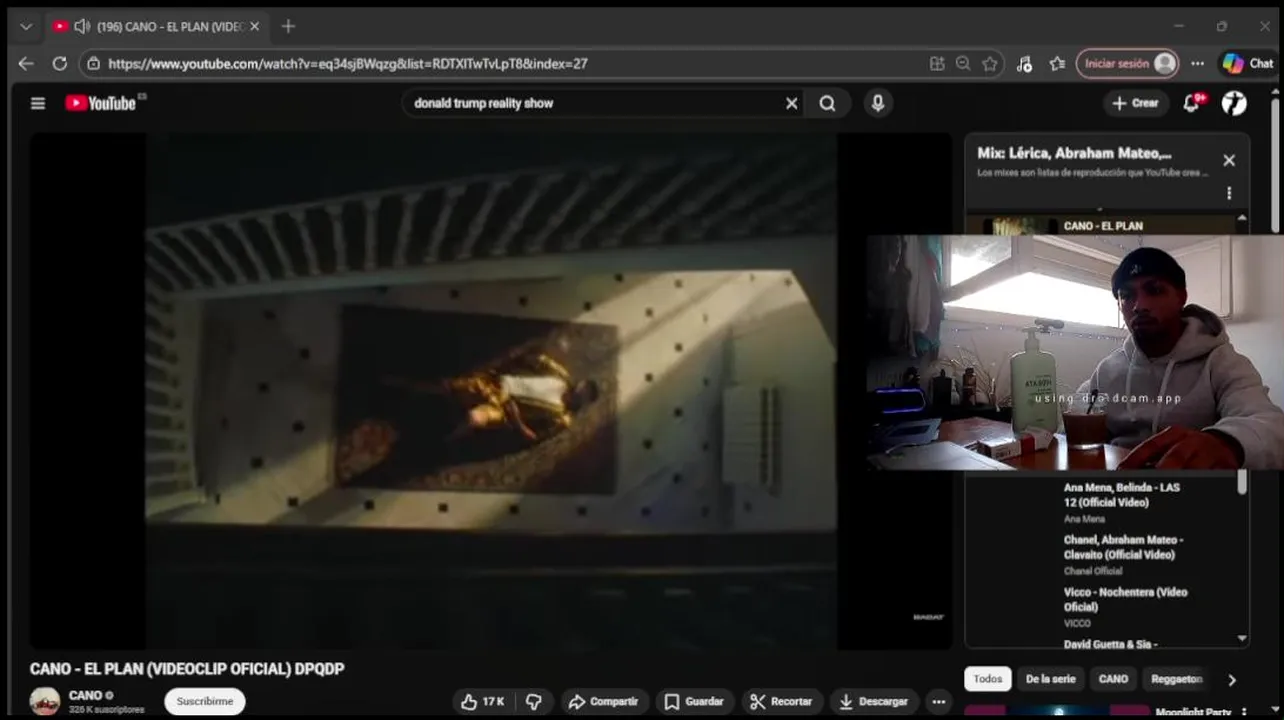Run search with magnifier button
Viewport: 1284px width, 720px height.
(x=827, y=103)
